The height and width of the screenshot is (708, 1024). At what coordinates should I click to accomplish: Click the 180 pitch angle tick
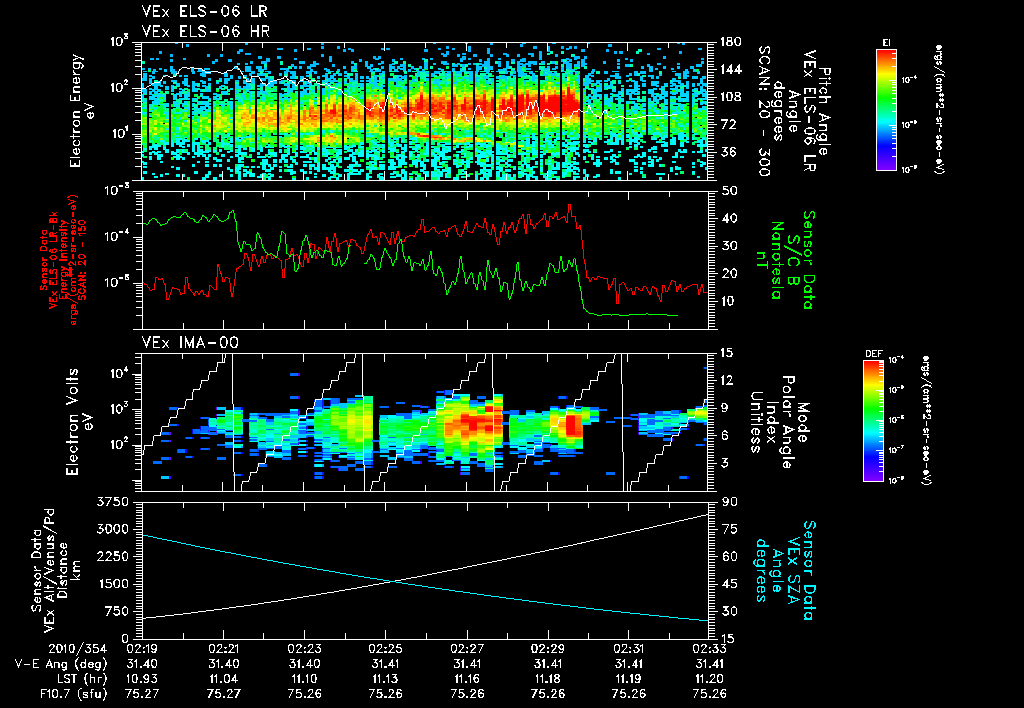pyautogui.click(x=731, y=42)
